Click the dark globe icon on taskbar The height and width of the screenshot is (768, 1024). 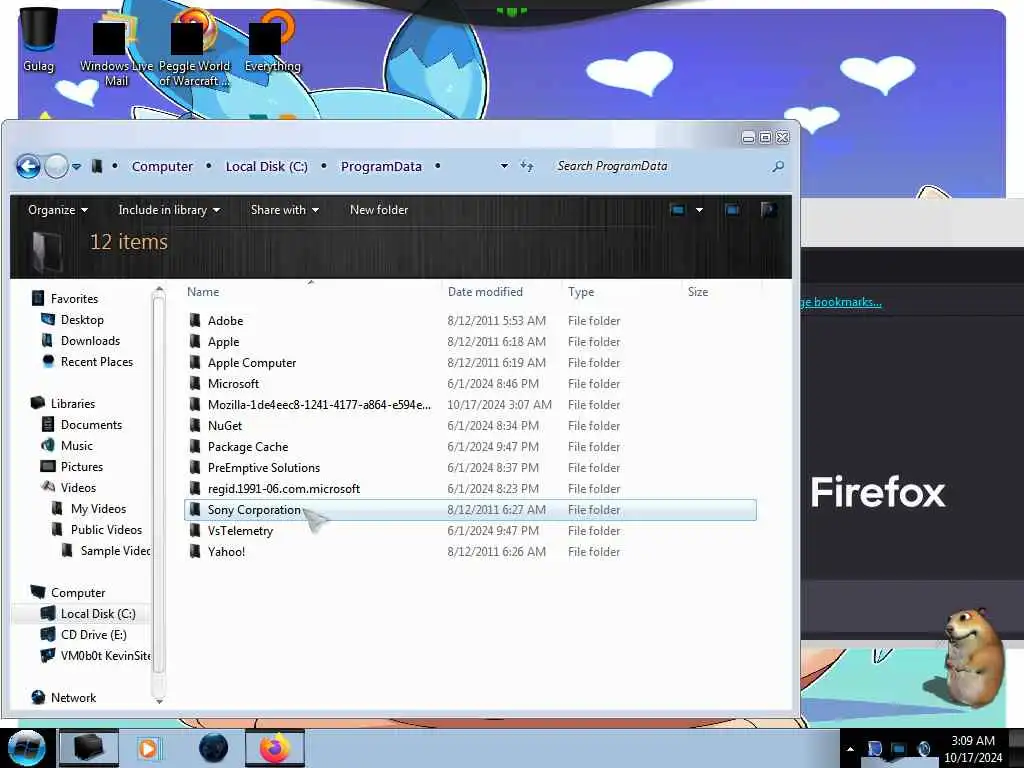[214, 748]
